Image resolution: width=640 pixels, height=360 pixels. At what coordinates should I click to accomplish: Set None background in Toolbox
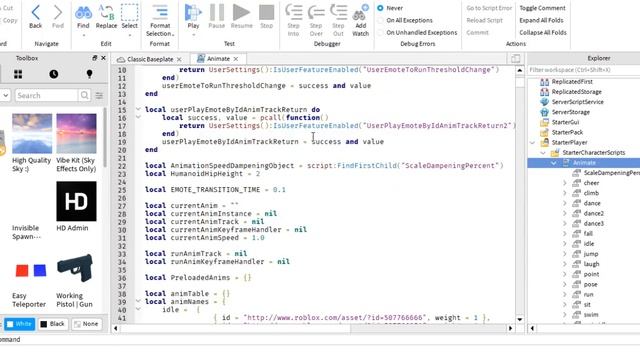(86, 324)
